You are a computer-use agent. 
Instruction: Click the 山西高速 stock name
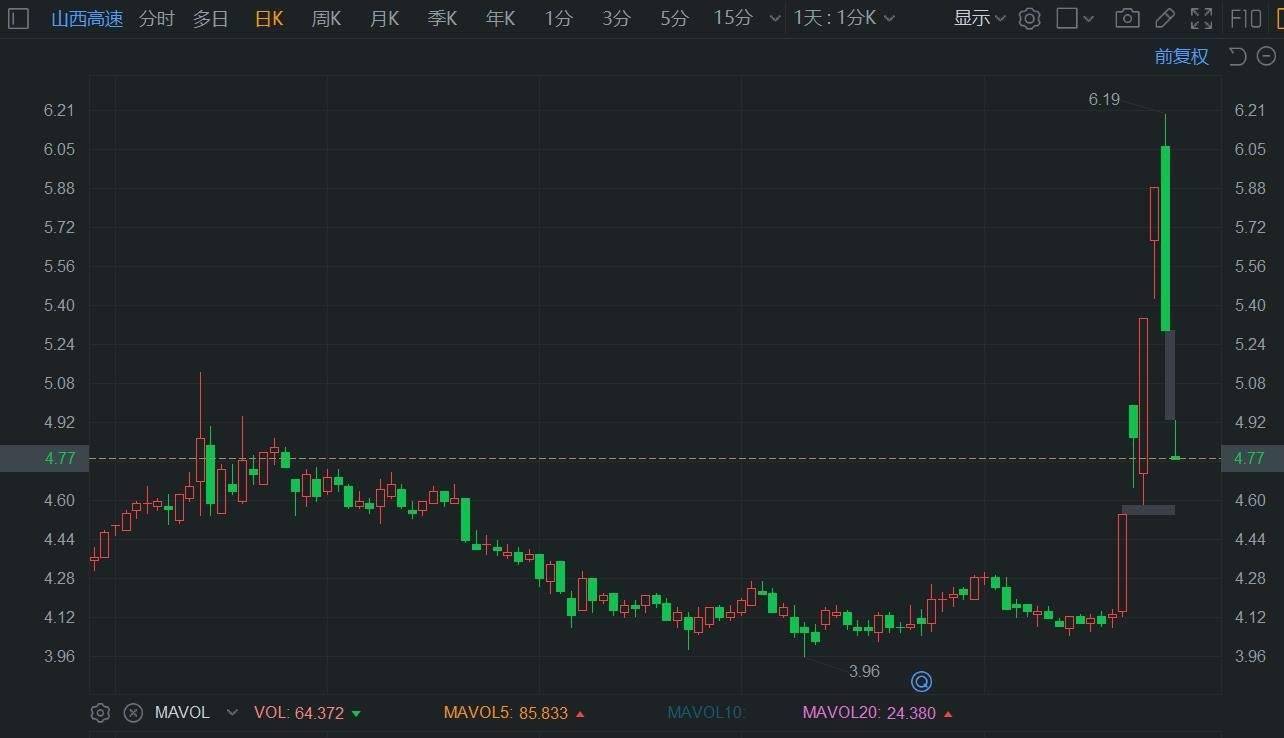click(x=87, y=18)
